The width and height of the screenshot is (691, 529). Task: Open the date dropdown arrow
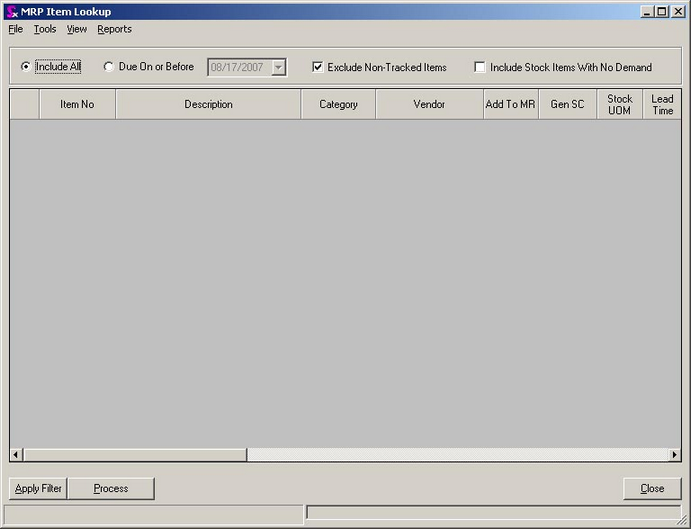click(x=278, y=67)
